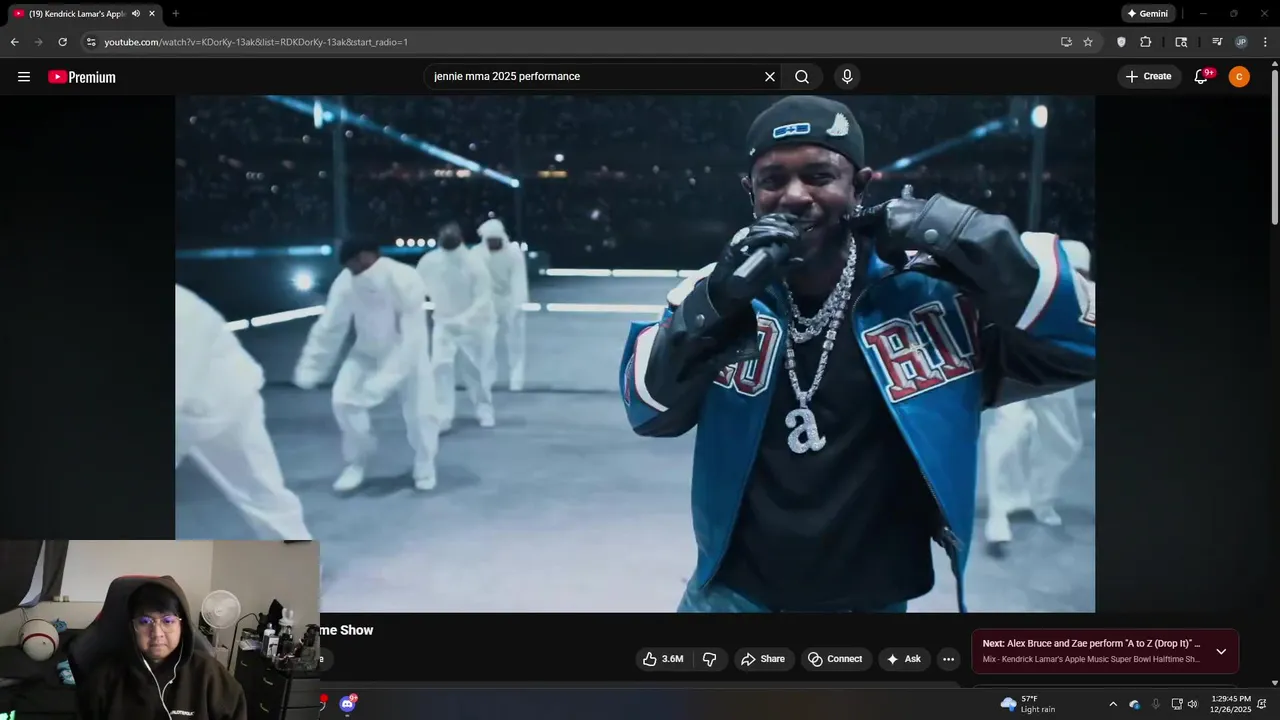Open a new browser tab

click(x=175, y=14)
